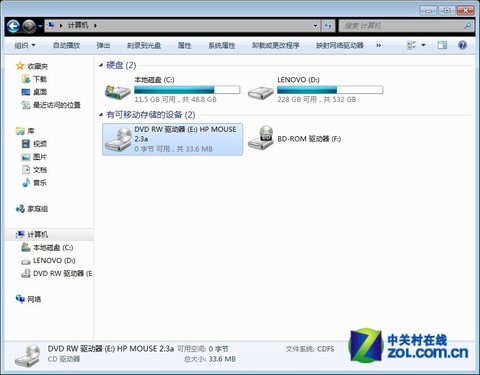Maximize the Explorer window
Image resolution: width=480 pixels, height=375 pixels.
tap(447, 11)
